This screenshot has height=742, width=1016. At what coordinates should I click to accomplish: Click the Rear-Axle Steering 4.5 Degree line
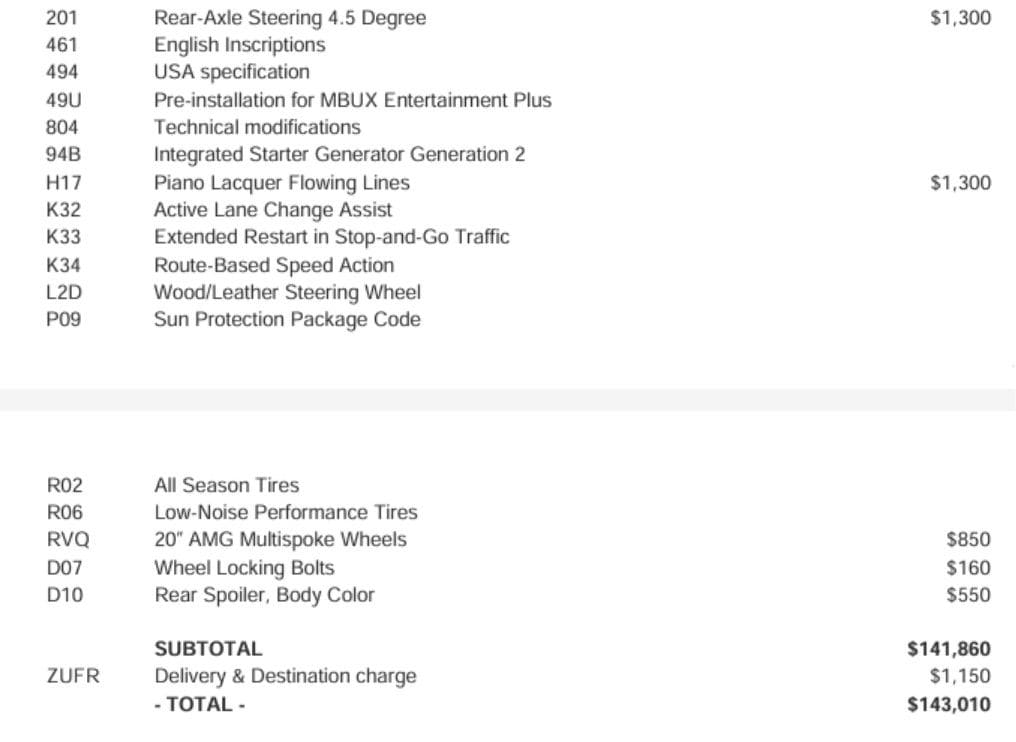click(x=289, y=18)
